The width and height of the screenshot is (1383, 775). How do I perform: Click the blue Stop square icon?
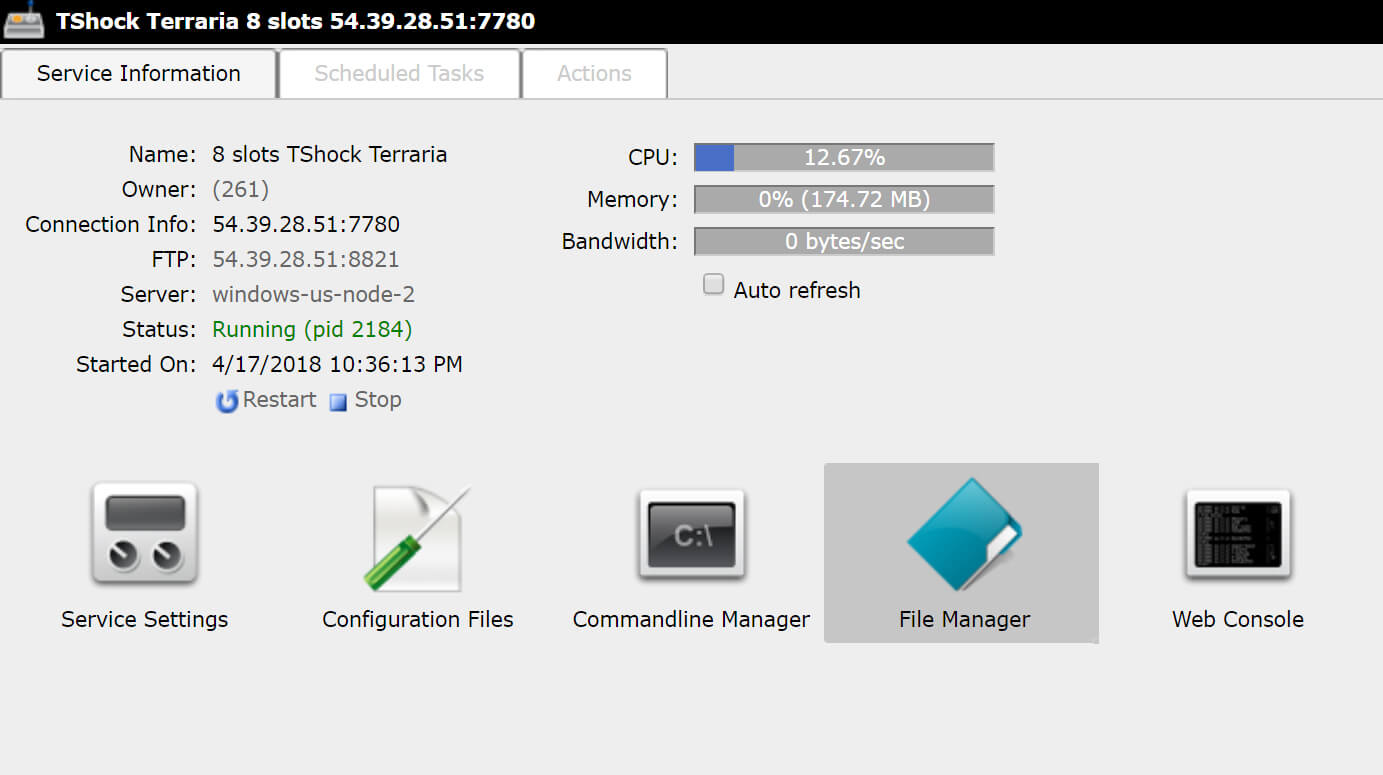tap(339, 402)
